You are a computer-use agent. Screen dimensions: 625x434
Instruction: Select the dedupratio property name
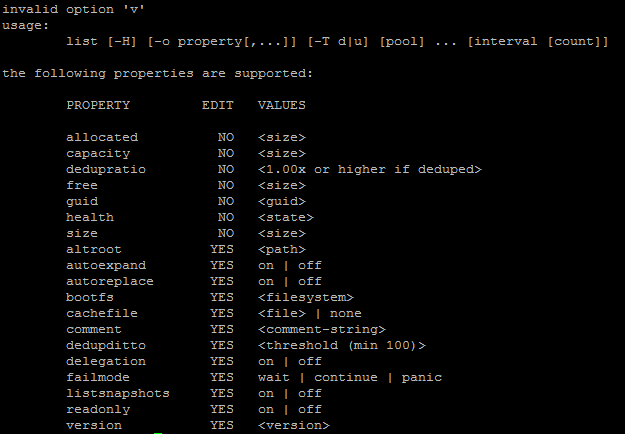[x=106, y=169]
